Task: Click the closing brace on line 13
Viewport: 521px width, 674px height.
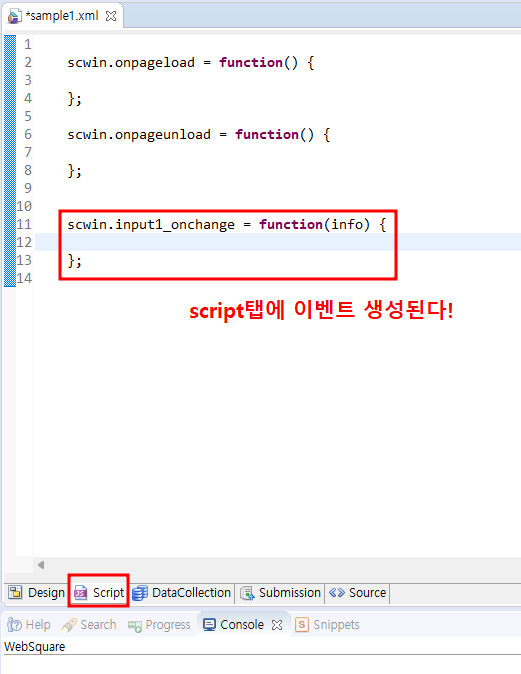Action: [x=74, y=260]
